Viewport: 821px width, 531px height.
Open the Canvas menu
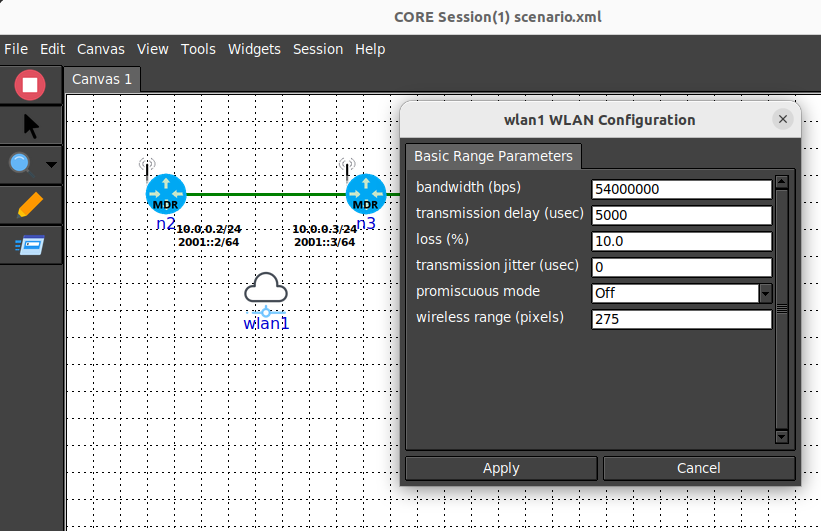(x=101, y=49)
